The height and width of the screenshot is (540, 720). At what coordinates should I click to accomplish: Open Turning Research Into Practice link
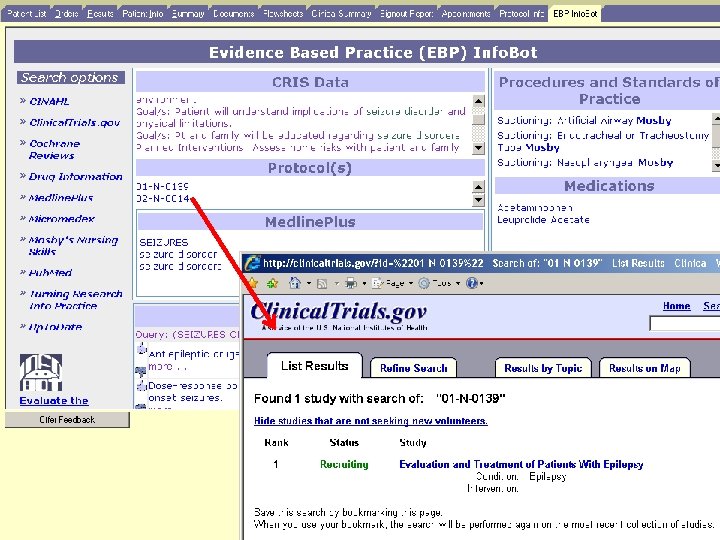tap(75, 300)
